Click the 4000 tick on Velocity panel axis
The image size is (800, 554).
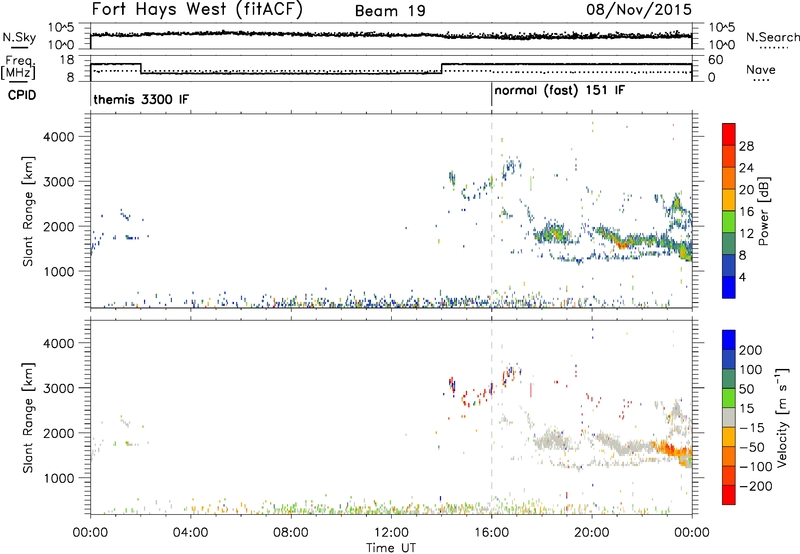pos(59,343)
